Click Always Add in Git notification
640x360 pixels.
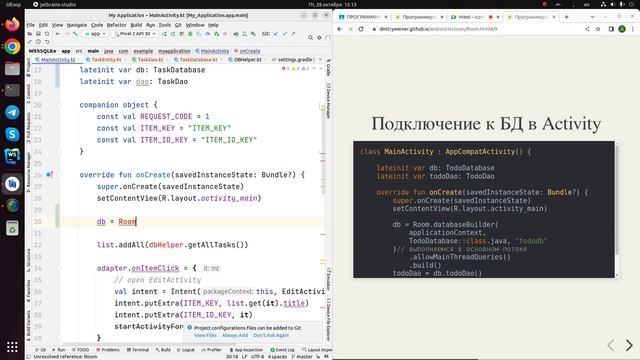(x=235, y=335)
